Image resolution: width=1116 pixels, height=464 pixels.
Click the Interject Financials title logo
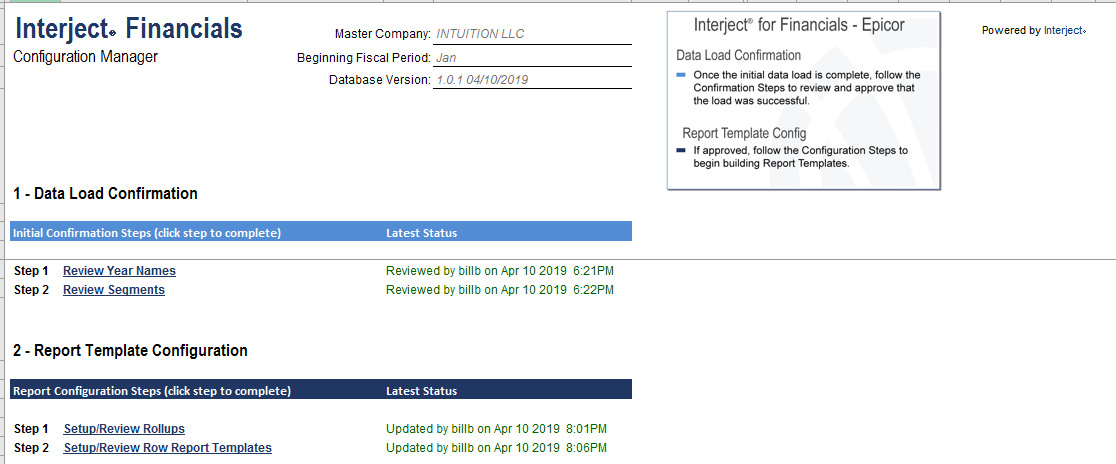(x=128, y=29)
